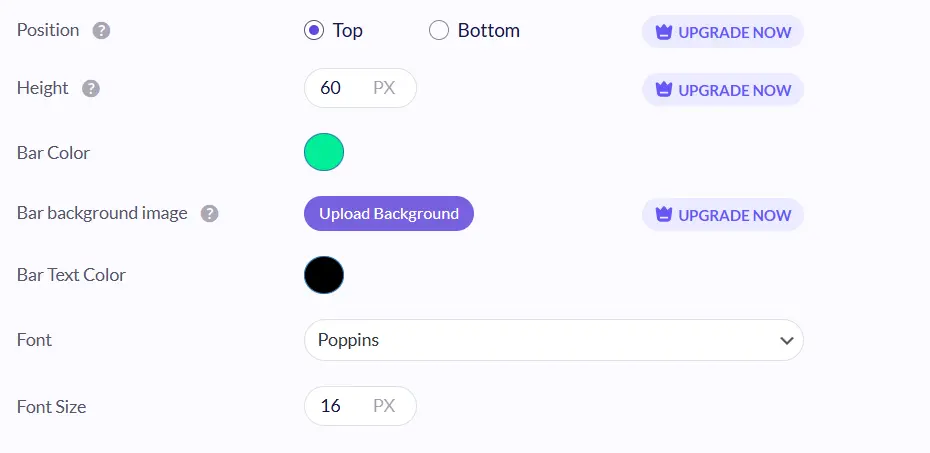This screenshot has height=453, width=930.
Task: Click the 'Top' option label text
Action: 348,30
